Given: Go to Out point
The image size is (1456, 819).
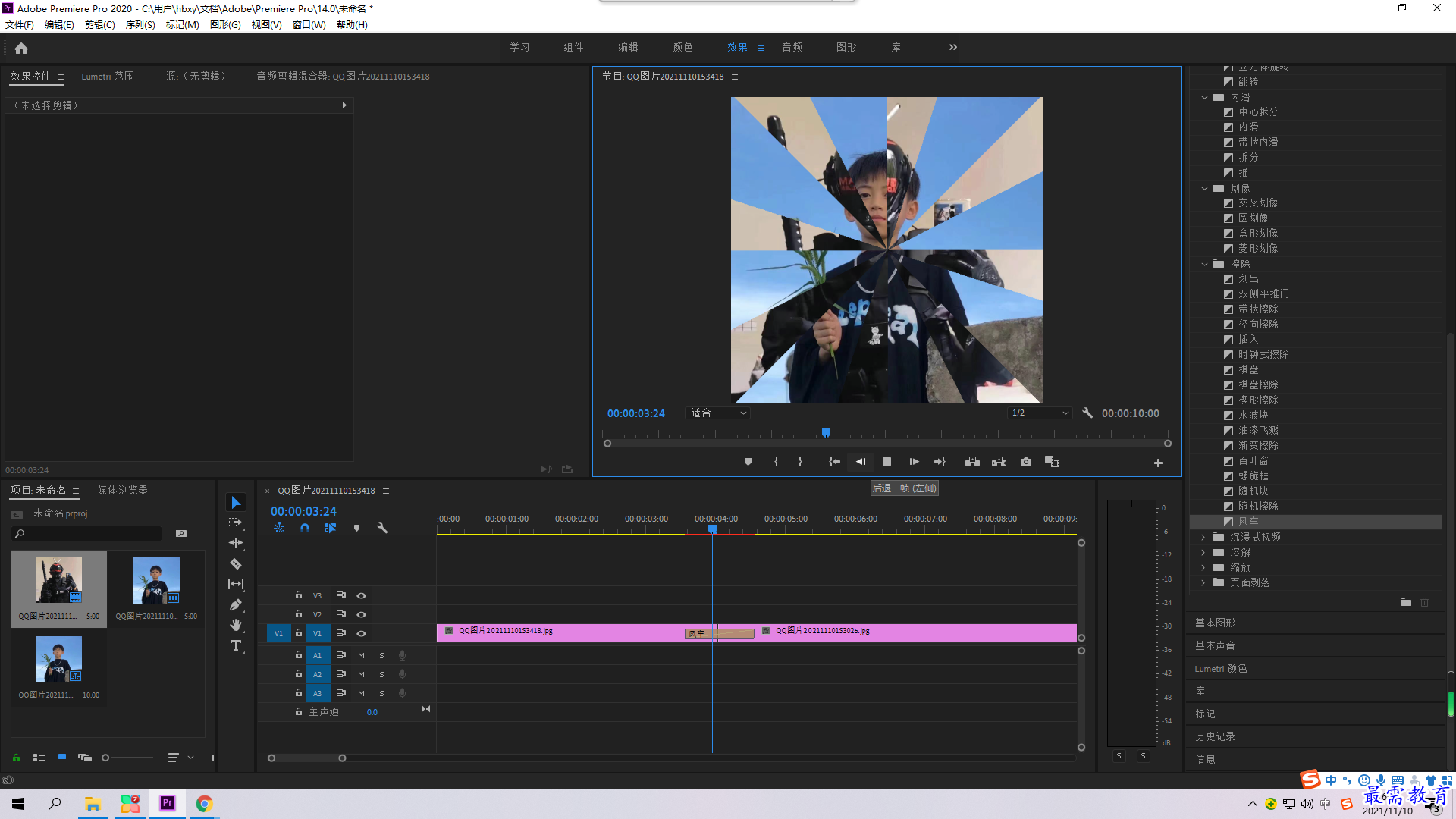Looking at the screenshot, I should point(940,462).
